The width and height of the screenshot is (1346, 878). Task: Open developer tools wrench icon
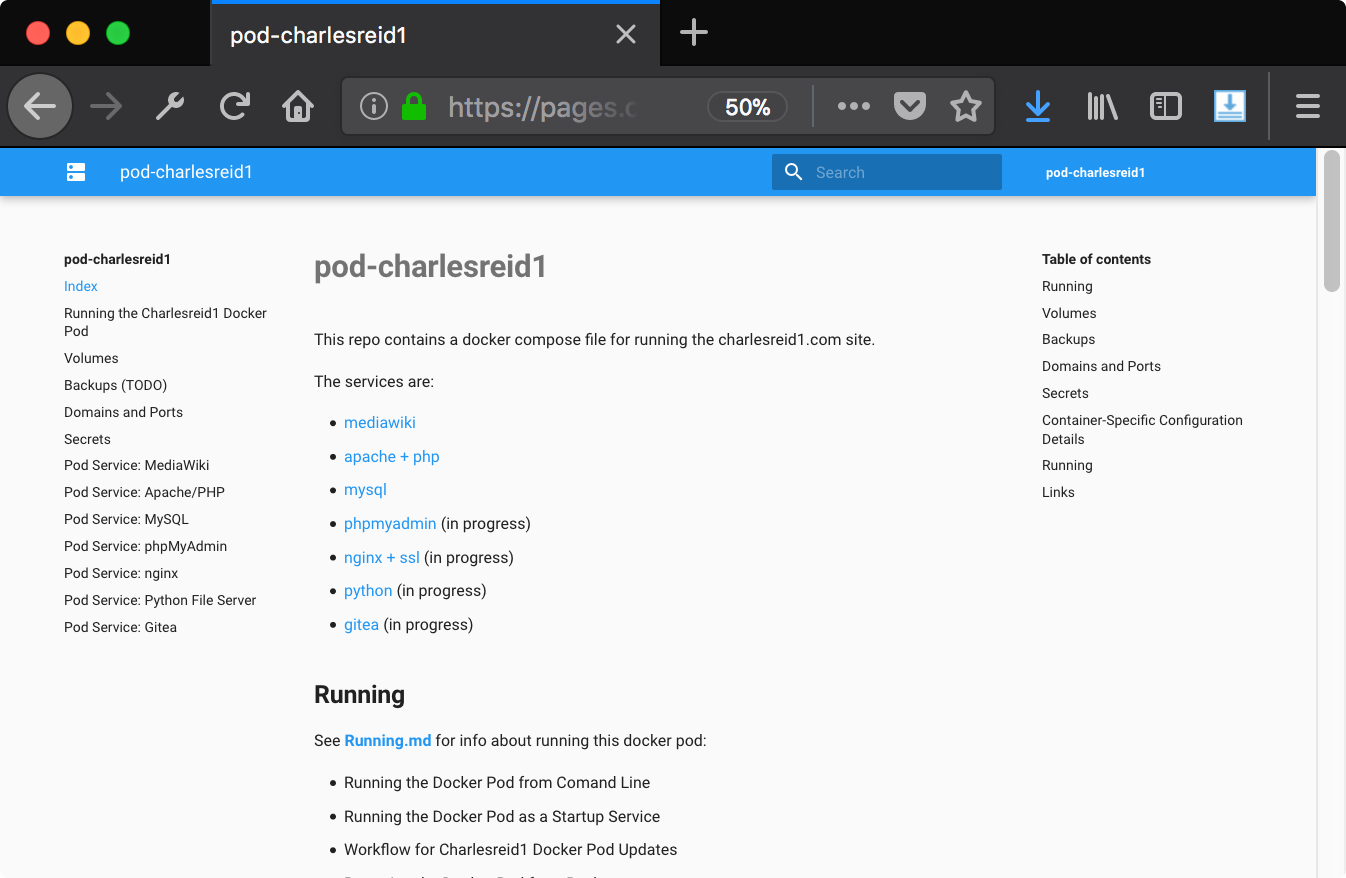(x=170, y=106)
